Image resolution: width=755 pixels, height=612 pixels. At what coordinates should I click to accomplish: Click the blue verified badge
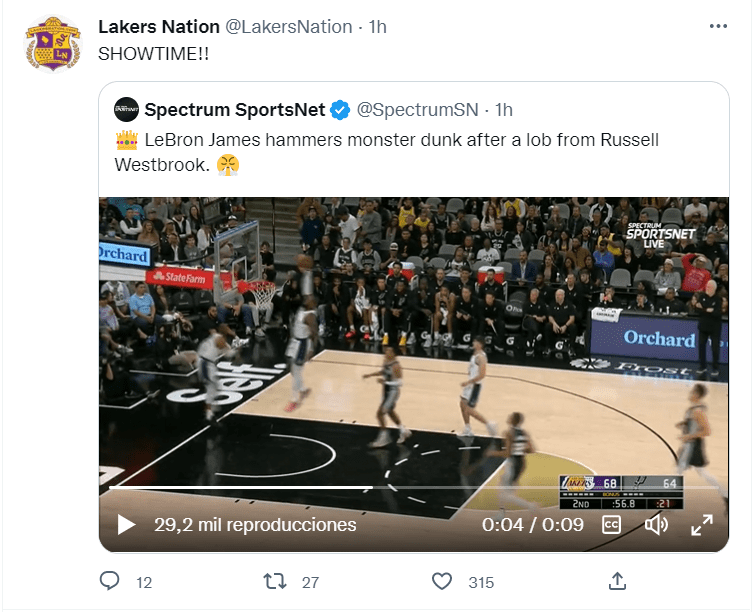click(x=341, y=109)
